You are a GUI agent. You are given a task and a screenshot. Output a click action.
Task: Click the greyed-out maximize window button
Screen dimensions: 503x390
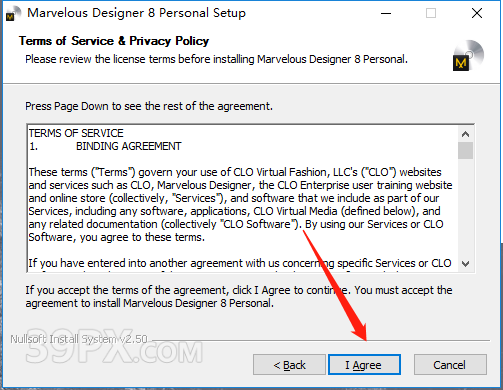431,14
